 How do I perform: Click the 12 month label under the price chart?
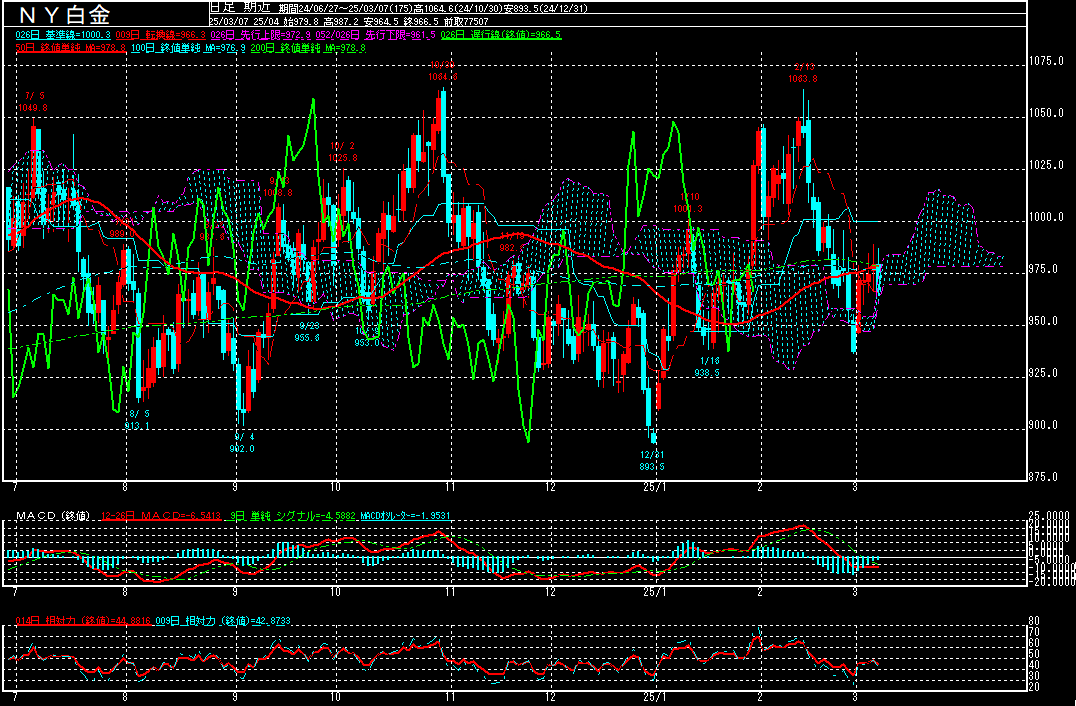pos(550,487)
